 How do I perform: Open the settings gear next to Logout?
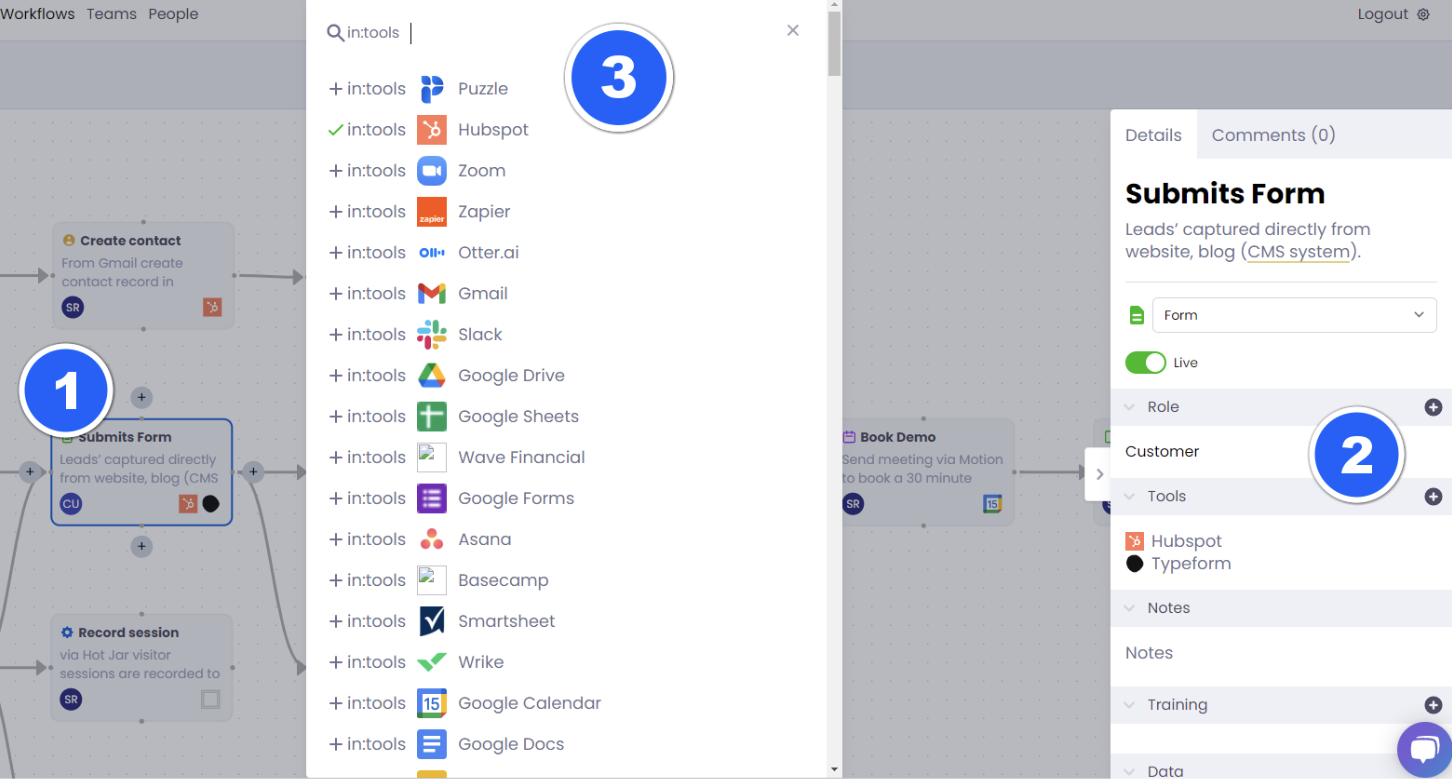(x=1424, y=14)
